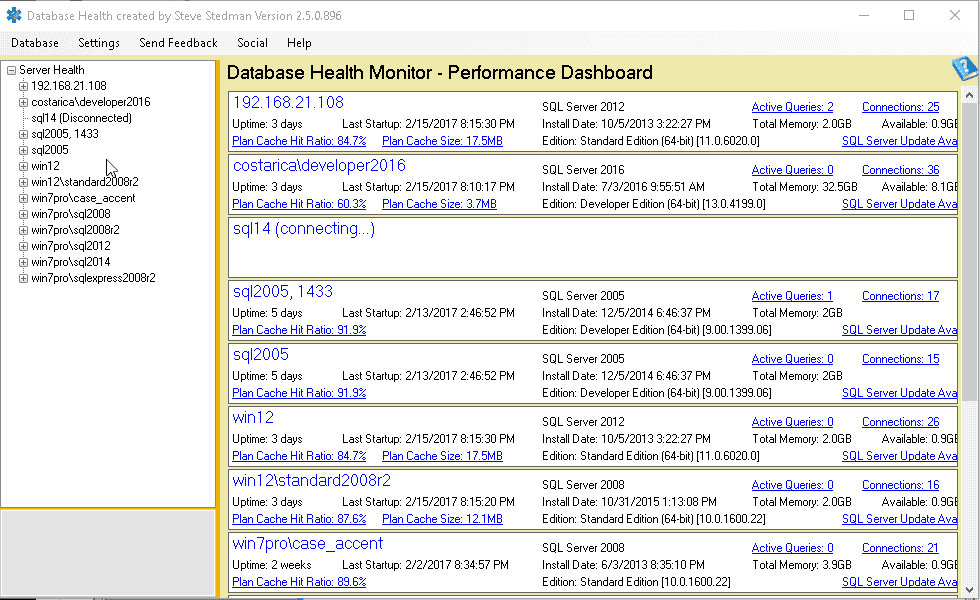Expand the win12\standard2008r2 tree node
The image size is (980, 600).
pos(23,182)
